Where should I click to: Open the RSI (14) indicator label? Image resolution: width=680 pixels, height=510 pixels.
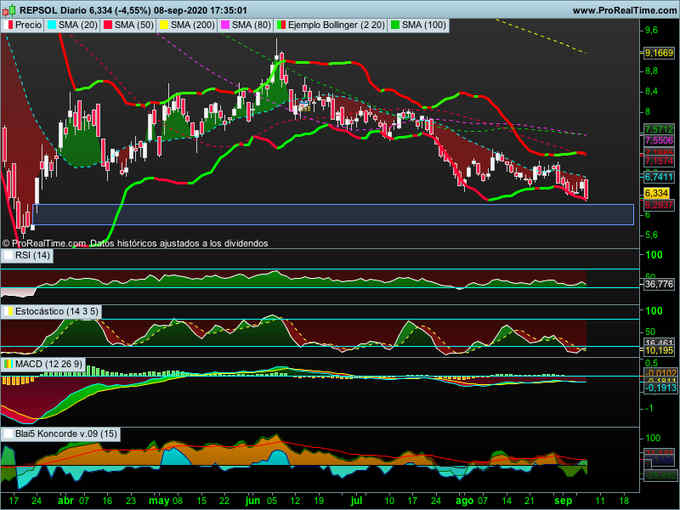(31, 256)
